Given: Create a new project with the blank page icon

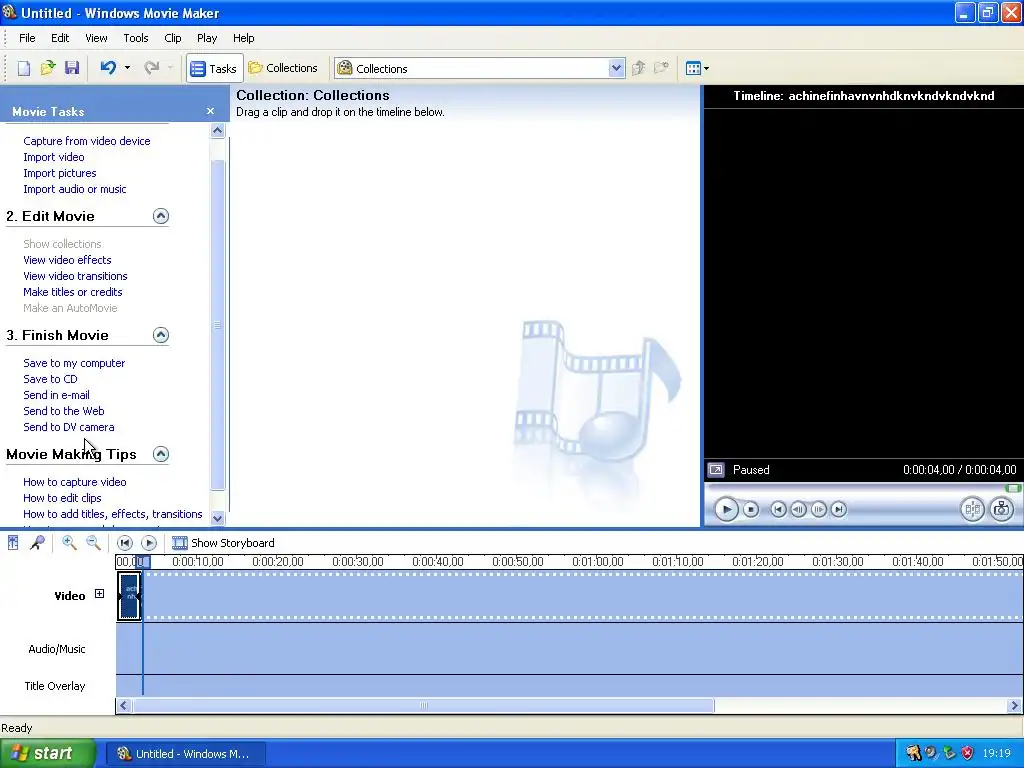Looking at the screenshot, I should pos(24,68).
